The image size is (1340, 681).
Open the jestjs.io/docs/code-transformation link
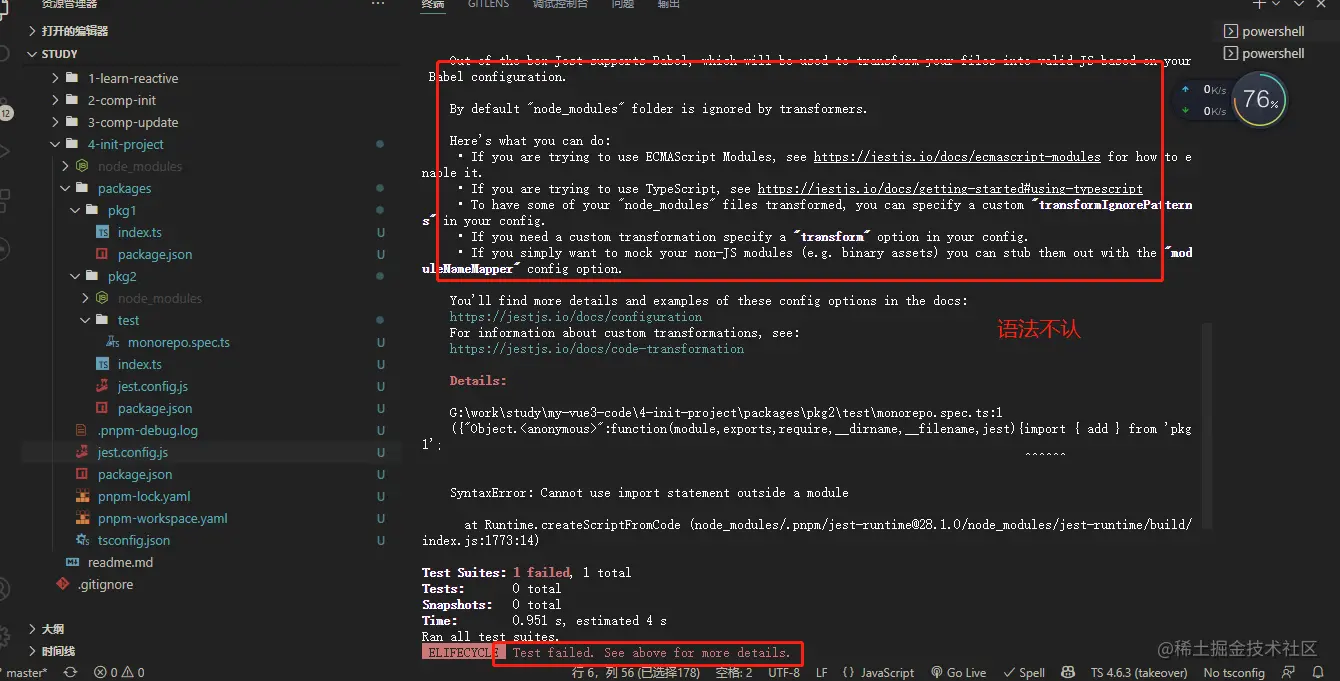click(596, 349)
